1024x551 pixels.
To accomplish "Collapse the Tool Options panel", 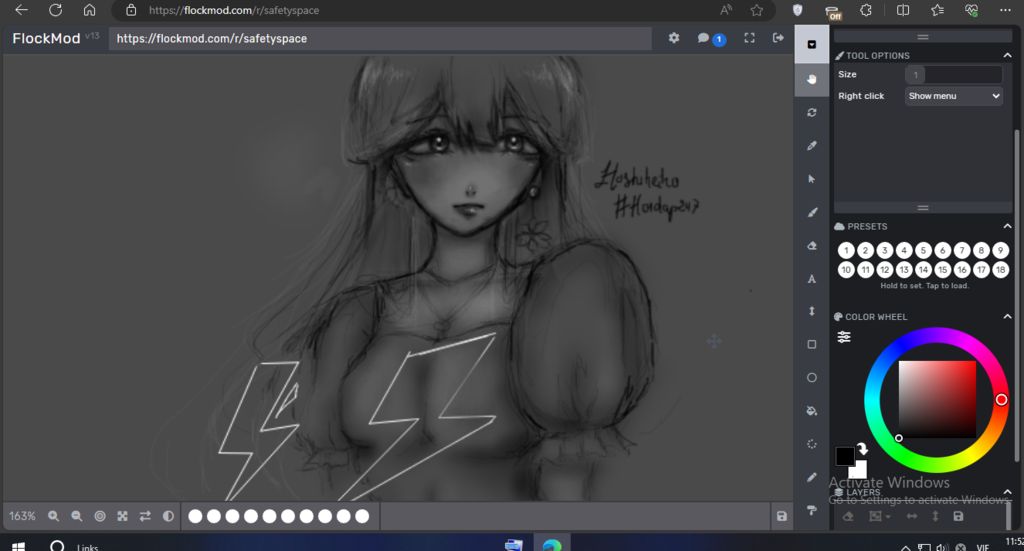I will 1007,55.
